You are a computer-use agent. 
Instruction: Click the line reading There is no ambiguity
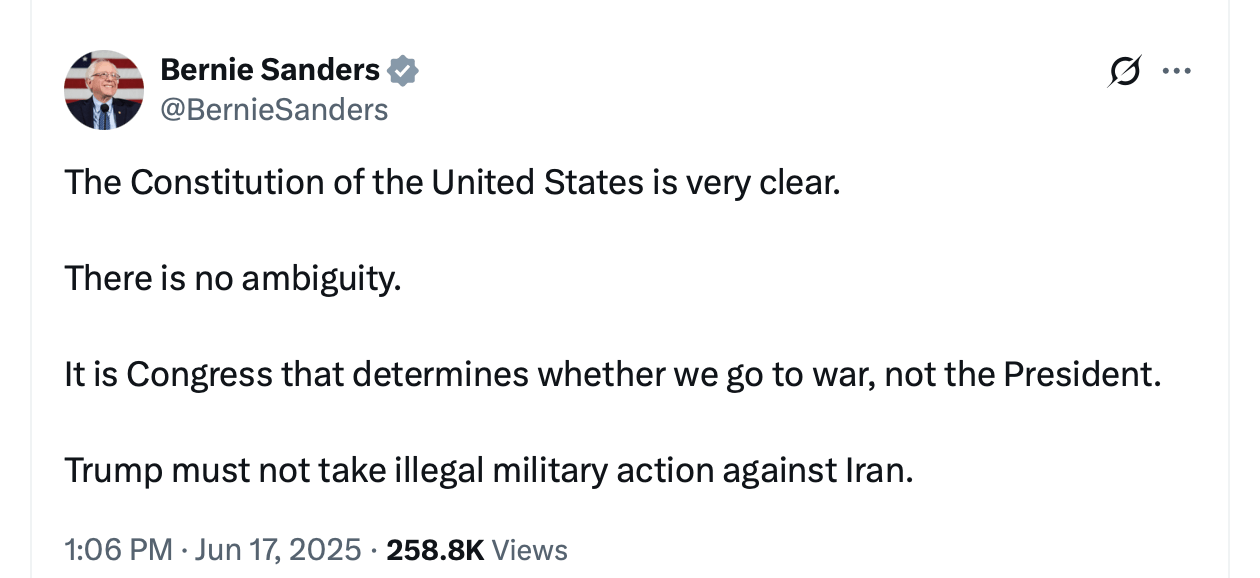231,278
